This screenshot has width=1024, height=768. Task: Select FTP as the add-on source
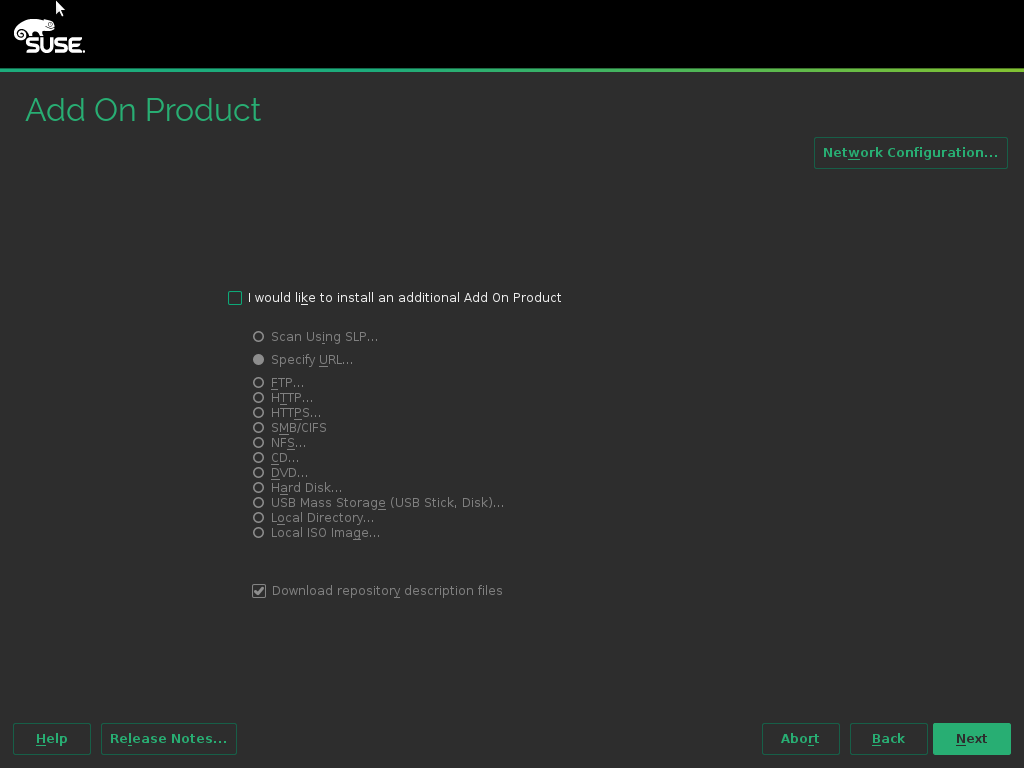[259, 383]
